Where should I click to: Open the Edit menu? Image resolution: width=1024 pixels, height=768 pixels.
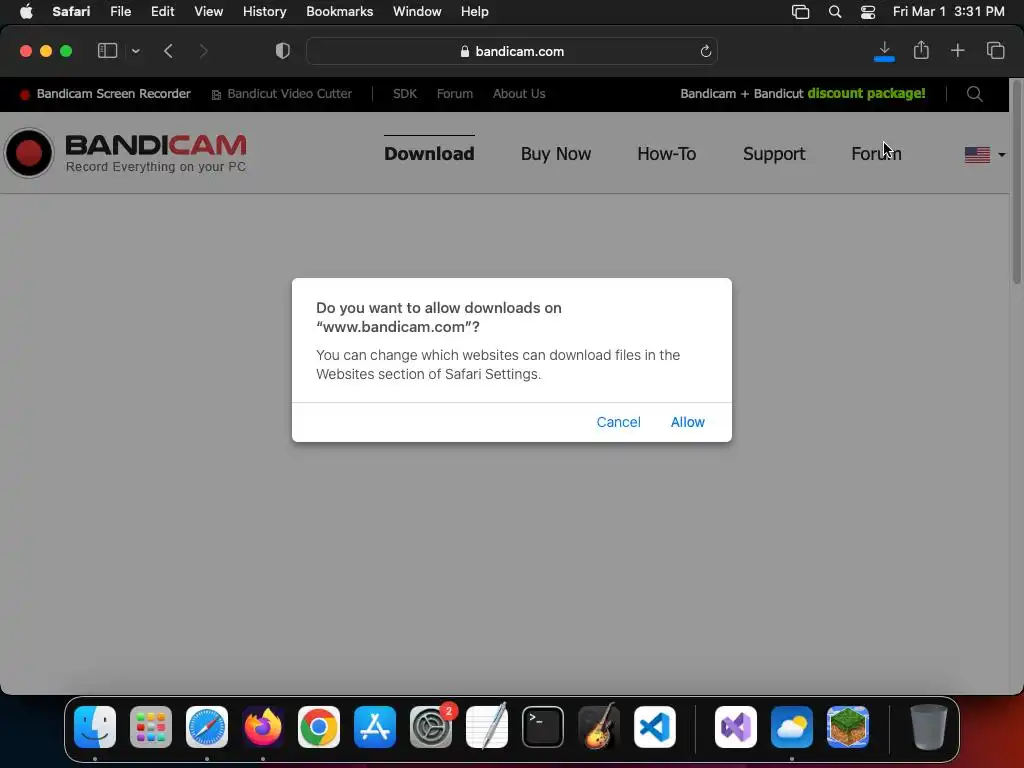[x=162, y=12]
